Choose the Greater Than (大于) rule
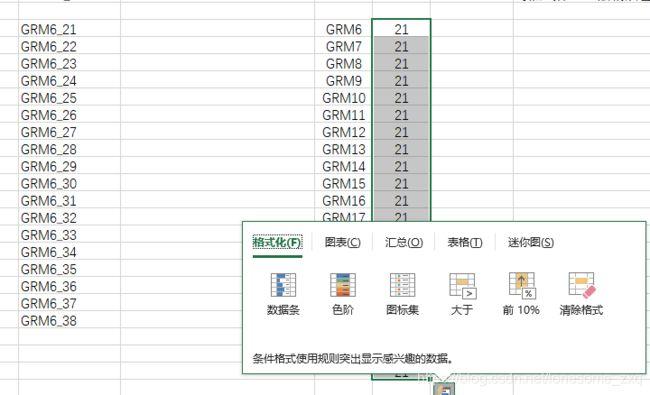 pyautogui.click(x=462, y=294)
